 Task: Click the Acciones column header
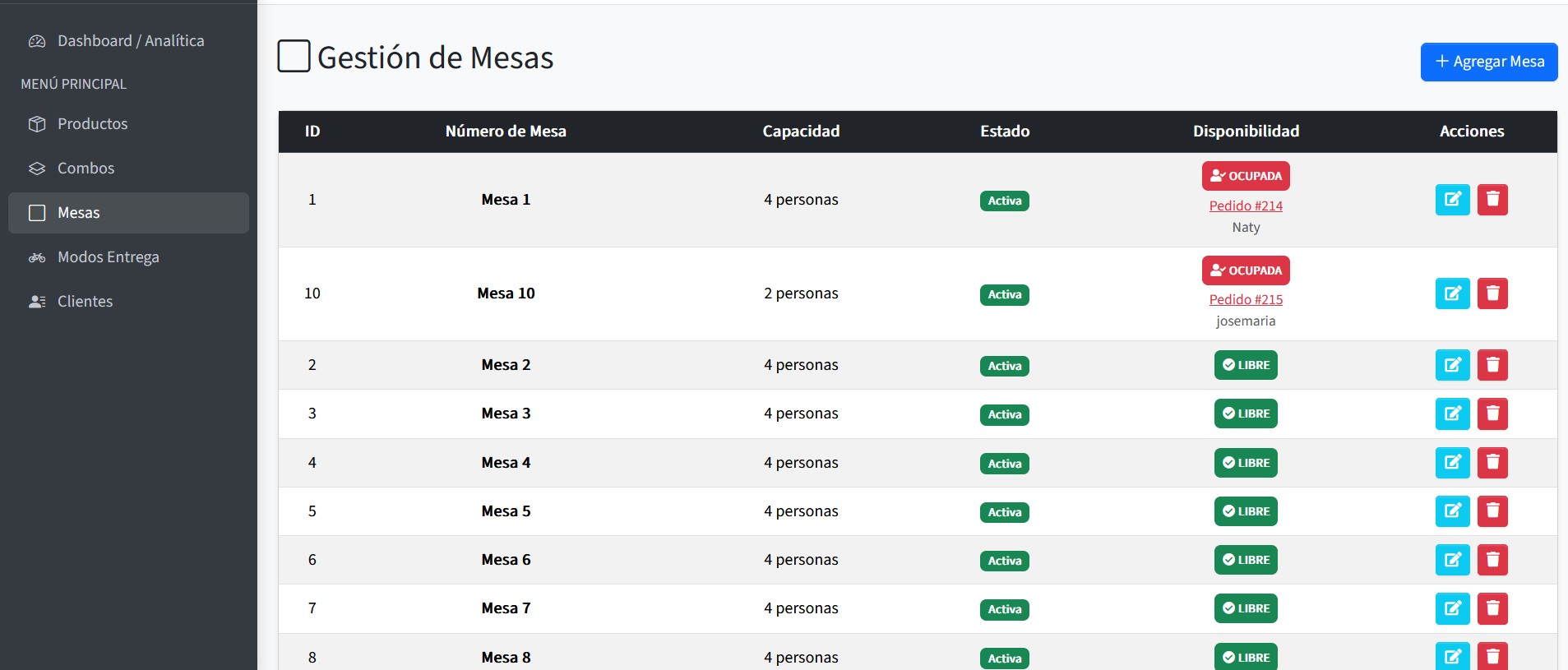click(x=1472, y=132)
